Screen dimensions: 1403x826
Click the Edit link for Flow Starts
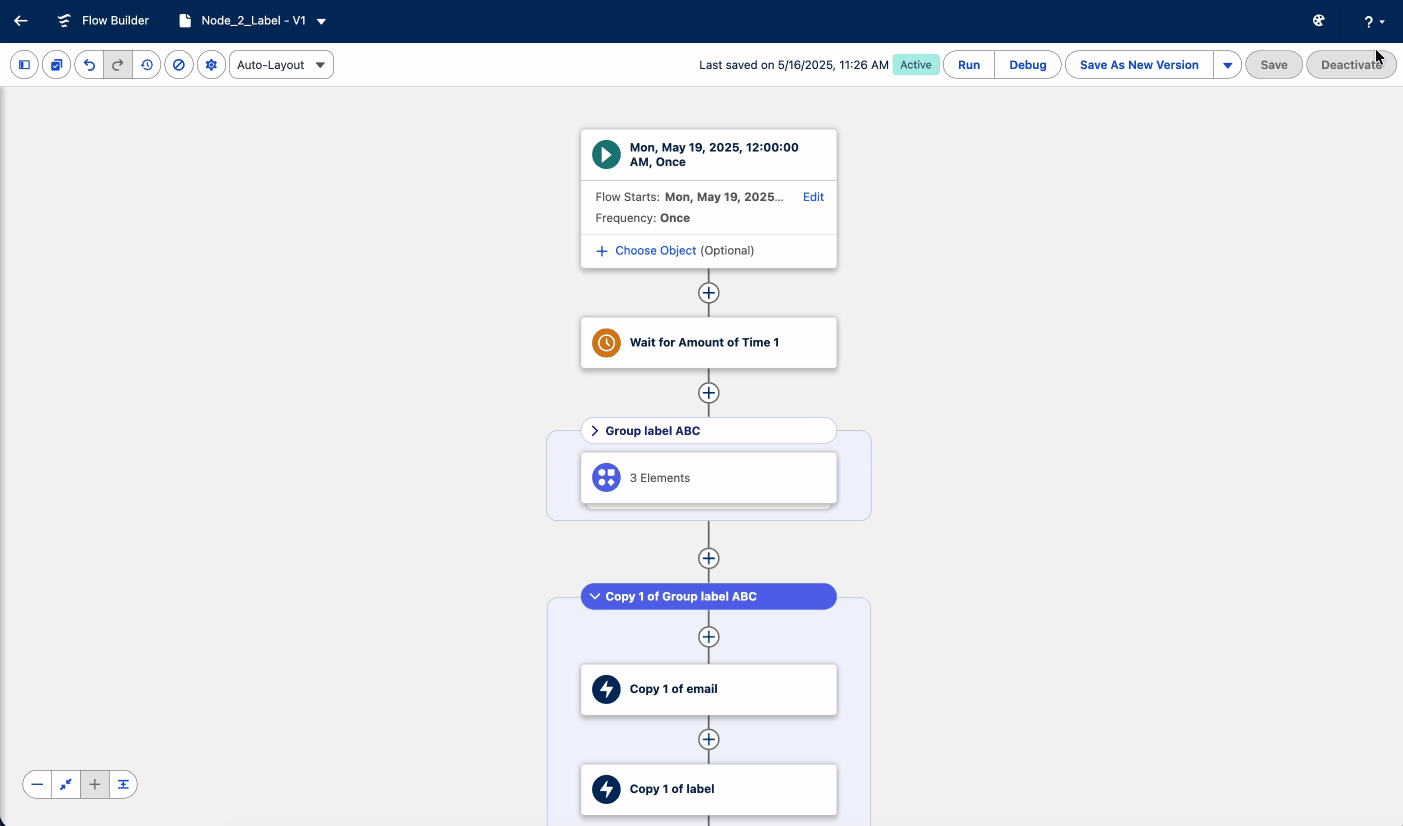[x=813, y=197]
